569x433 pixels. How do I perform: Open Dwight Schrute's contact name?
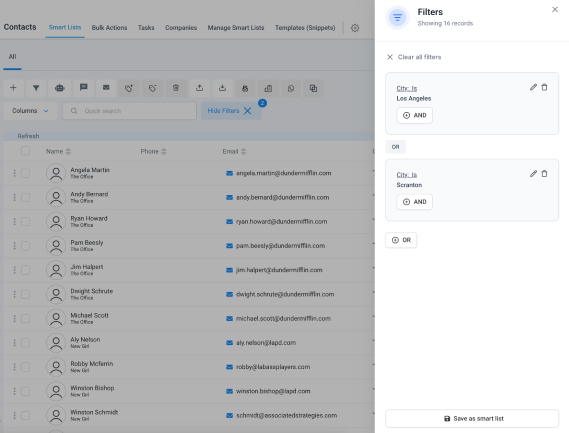91,291
